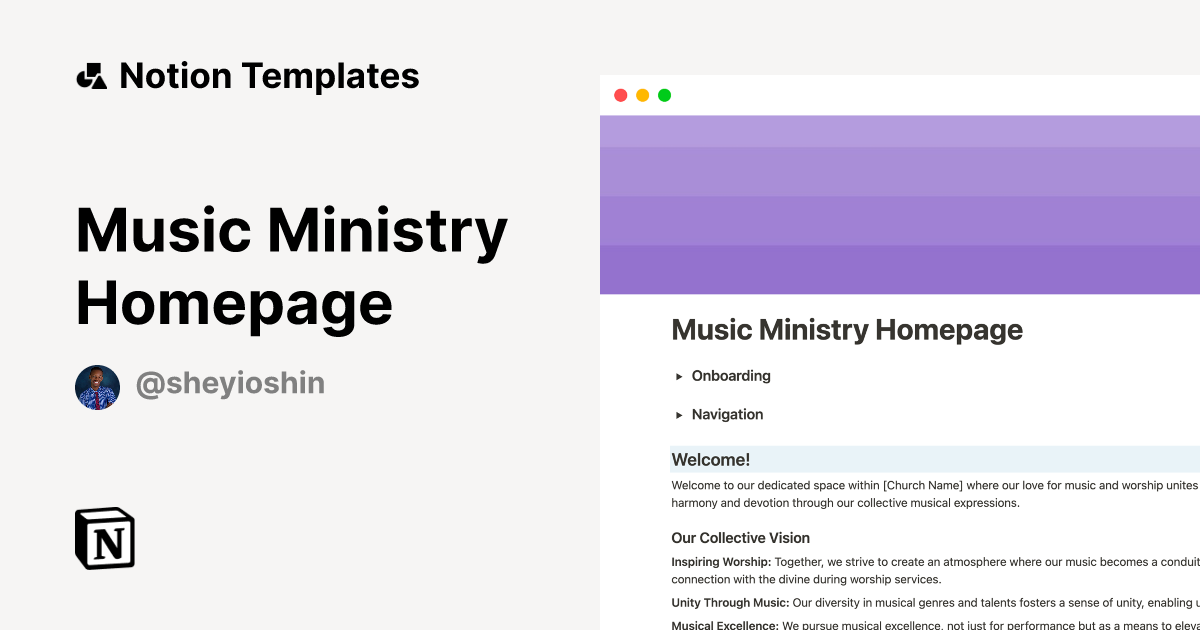The width and height of the screenshot is (1200, 630).
Task: Expand the Onboarding section
Action: 731,376
